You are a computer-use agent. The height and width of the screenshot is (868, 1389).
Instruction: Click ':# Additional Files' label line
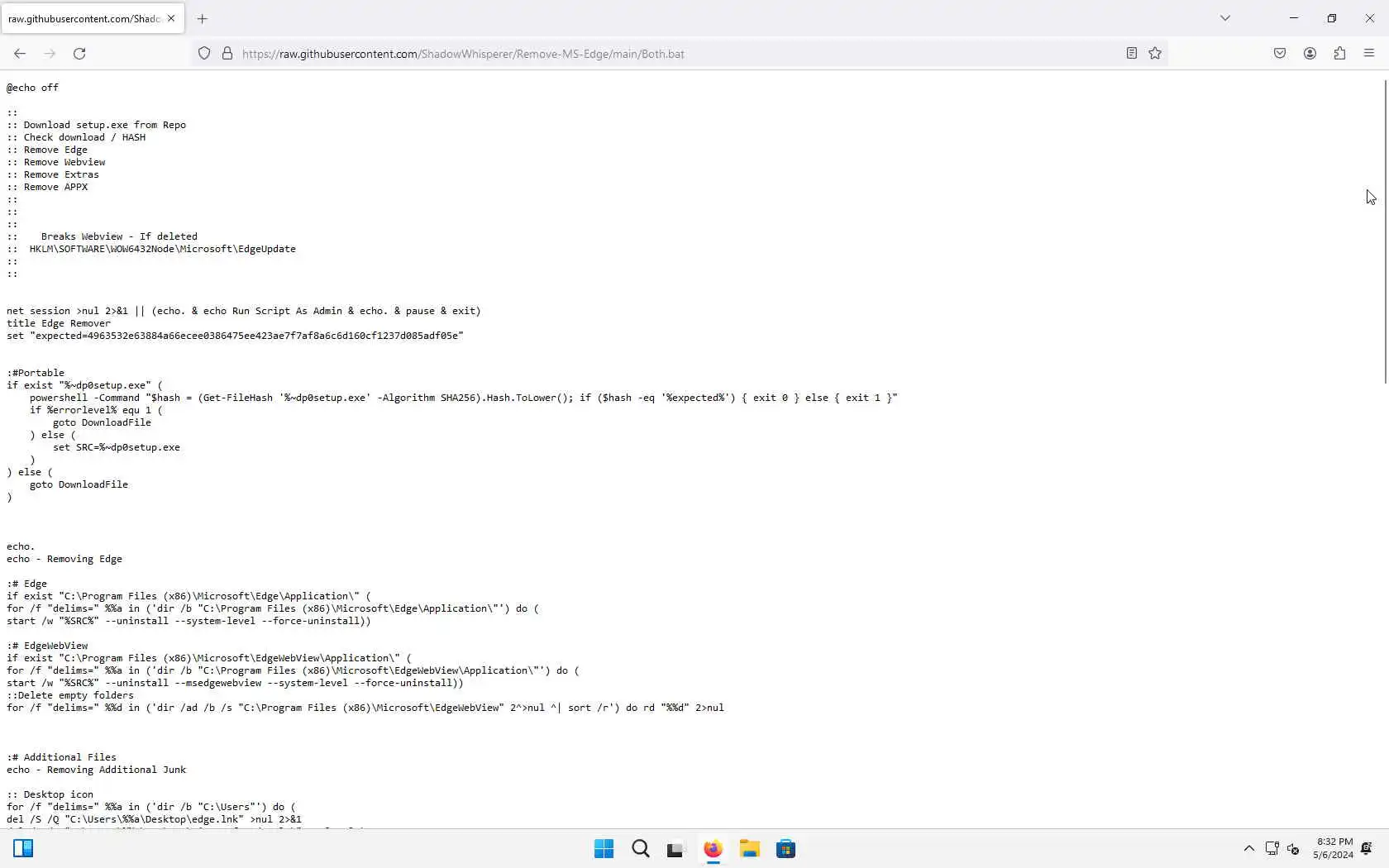61,757
